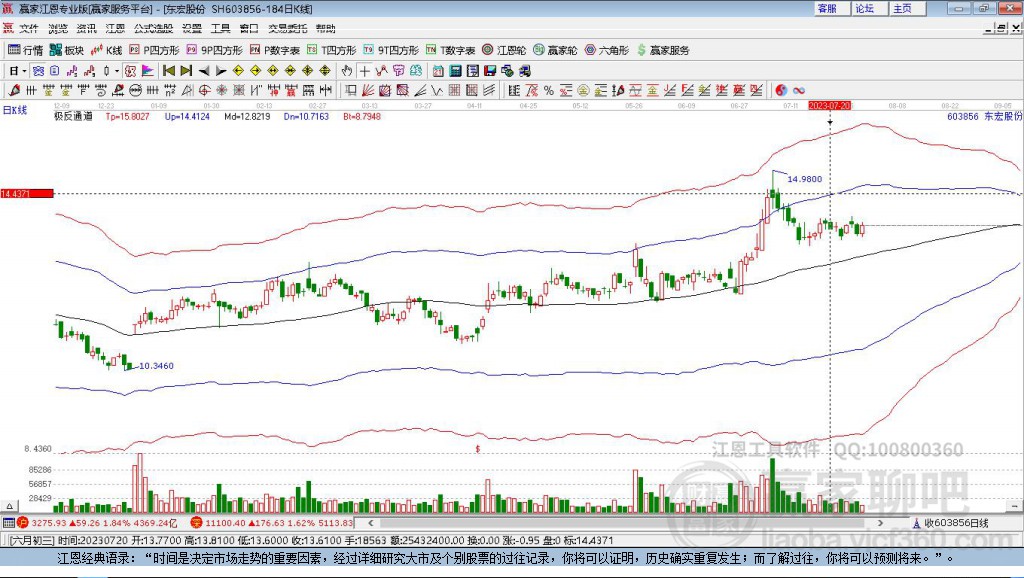Click the yin-yang taiji icon
The height and width of the screenshot is (578, 1024).
click(781, 90)
